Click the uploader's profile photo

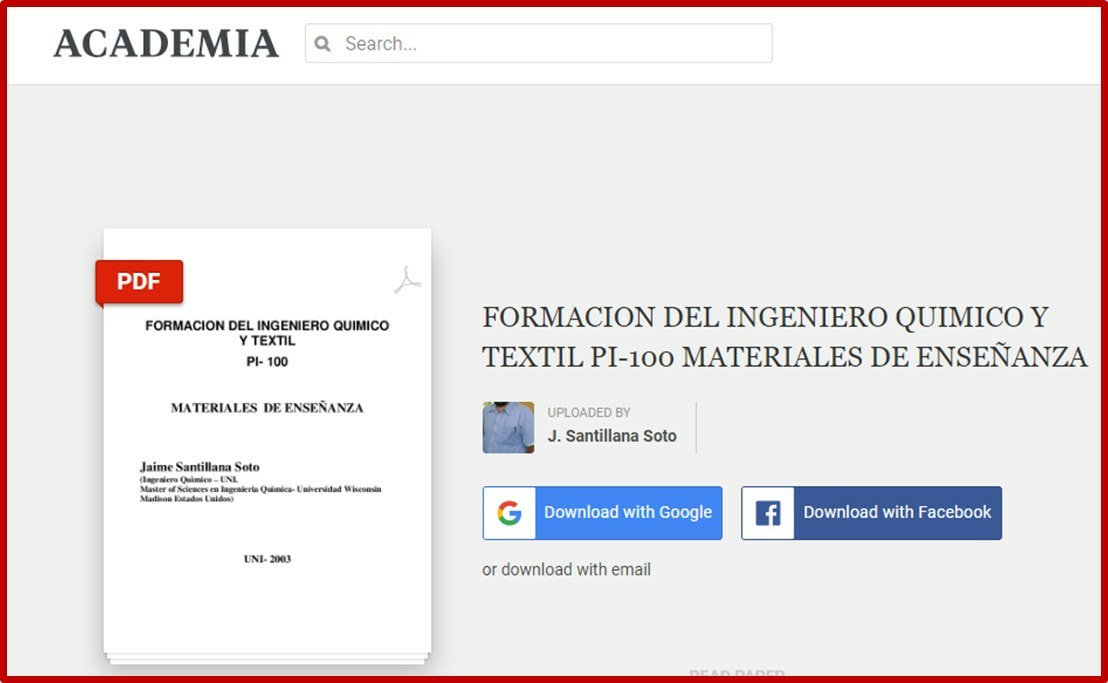[508, 427]
